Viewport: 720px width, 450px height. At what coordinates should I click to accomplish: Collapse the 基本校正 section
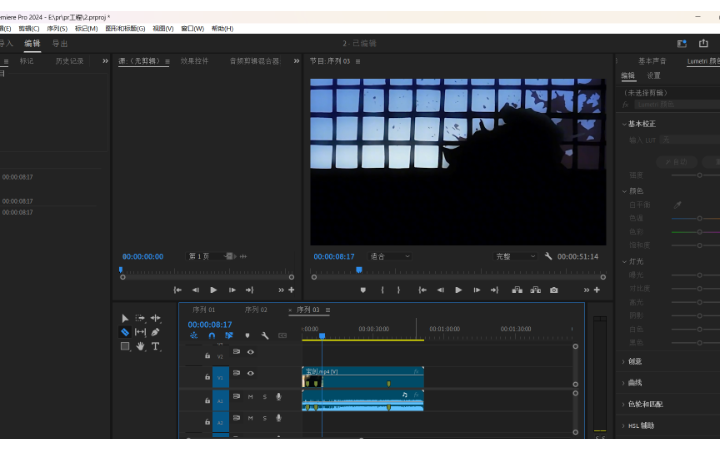click(x=624, y=124)
